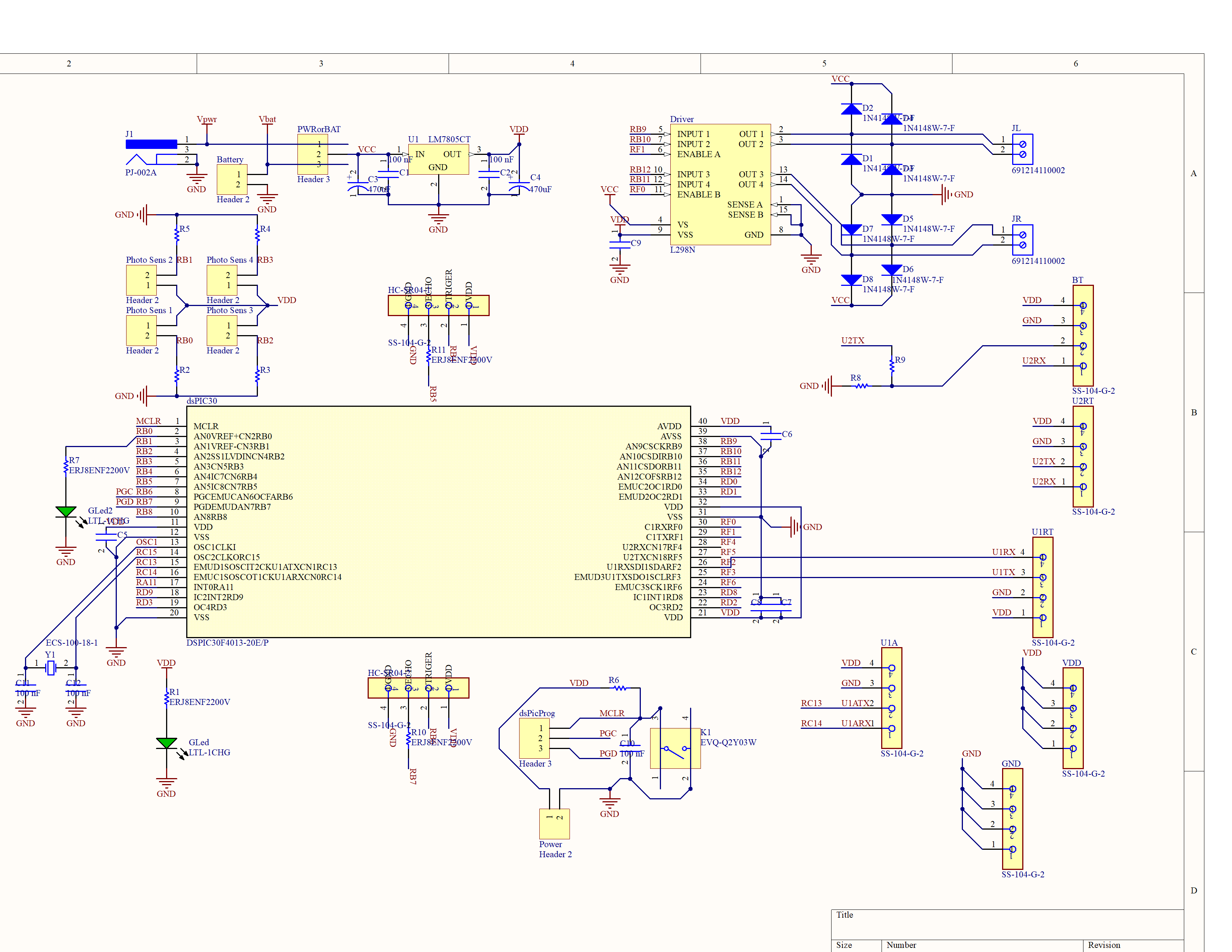Select the U1A connector body

click(891, 698)
